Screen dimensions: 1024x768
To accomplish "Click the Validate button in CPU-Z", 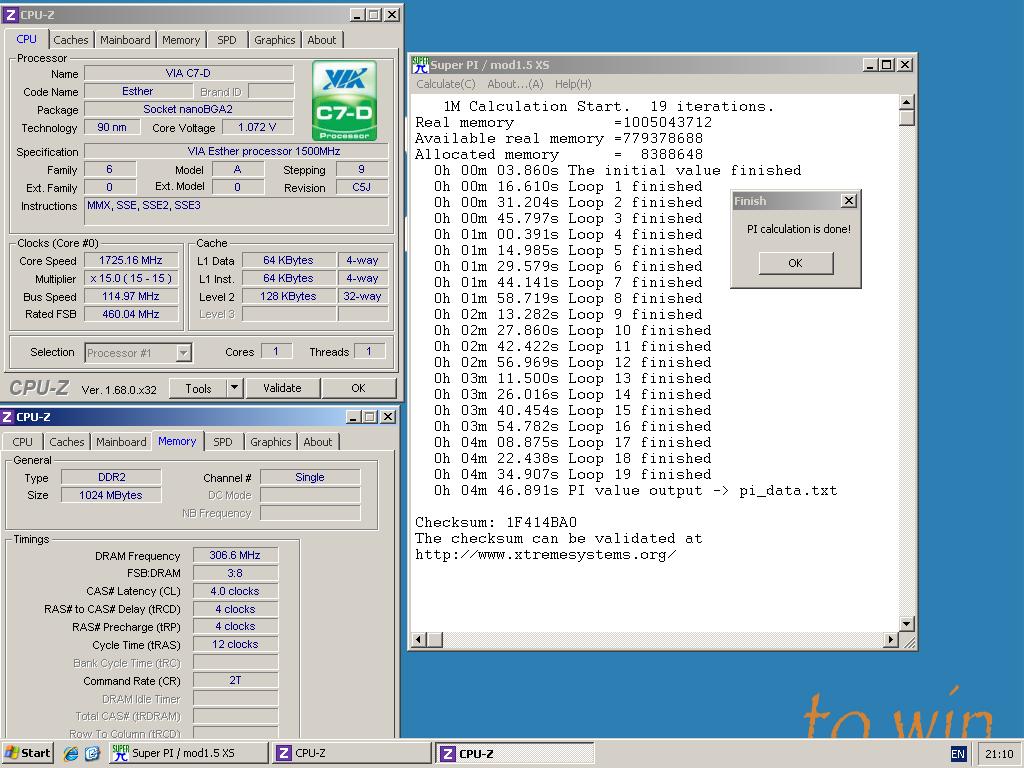I will point(282,388).
